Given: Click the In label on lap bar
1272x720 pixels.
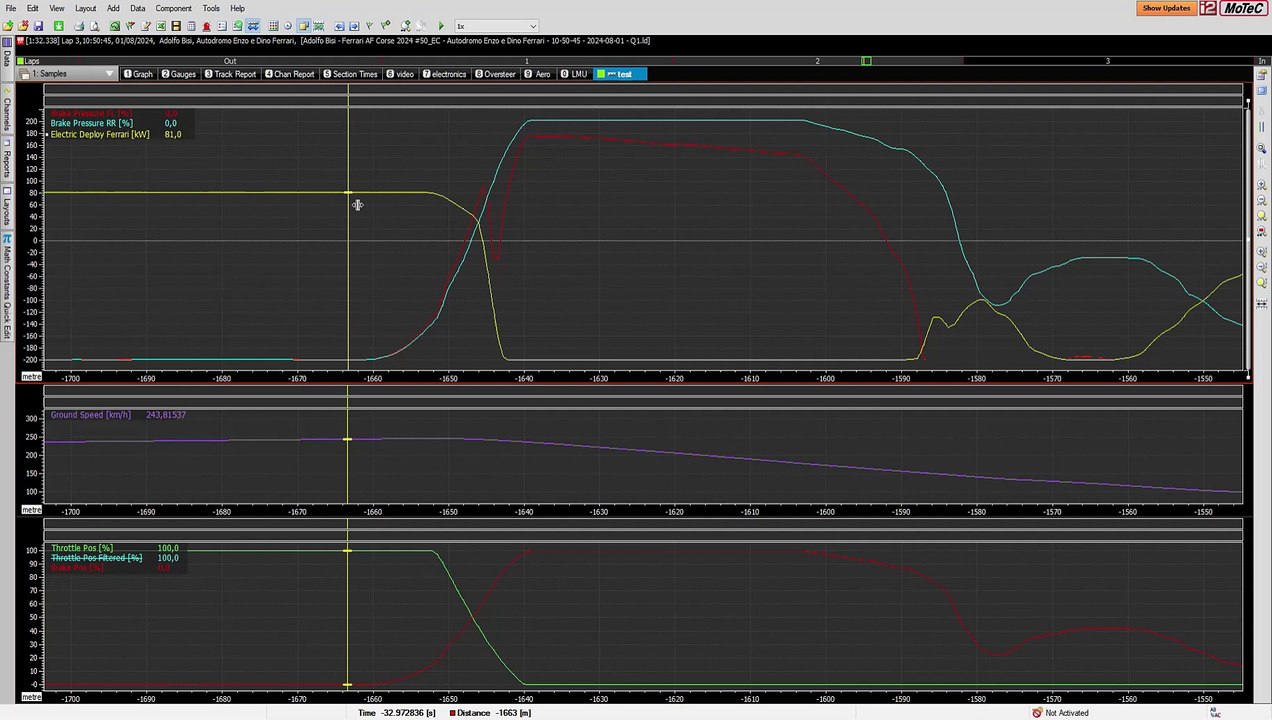Looking at the screenshot, I should pyautogui.click(x=1262, y=61).
